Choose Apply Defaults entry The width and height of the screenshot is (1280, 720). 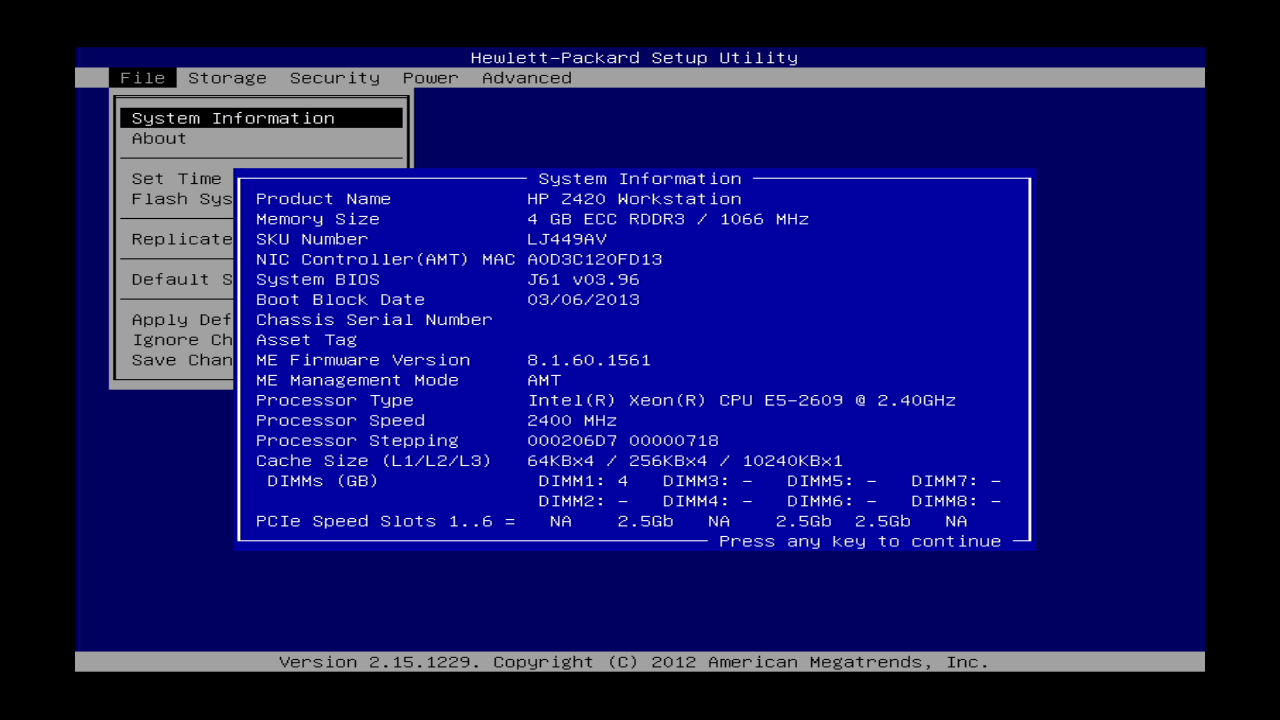[182, 320]
